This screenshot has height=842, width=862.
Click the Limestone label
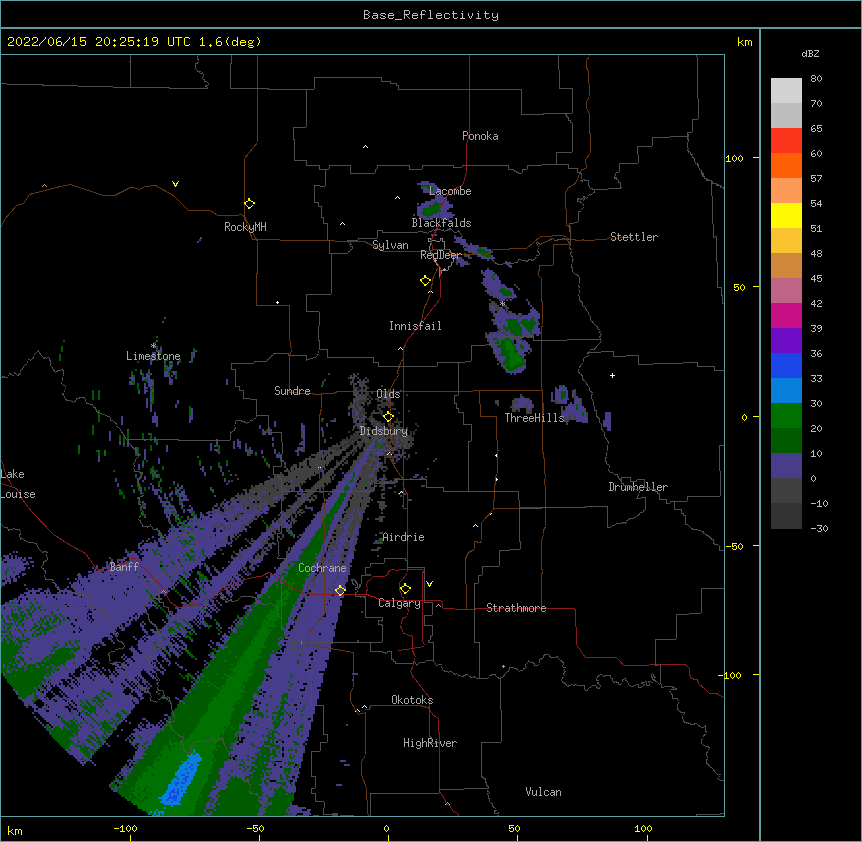153,356
